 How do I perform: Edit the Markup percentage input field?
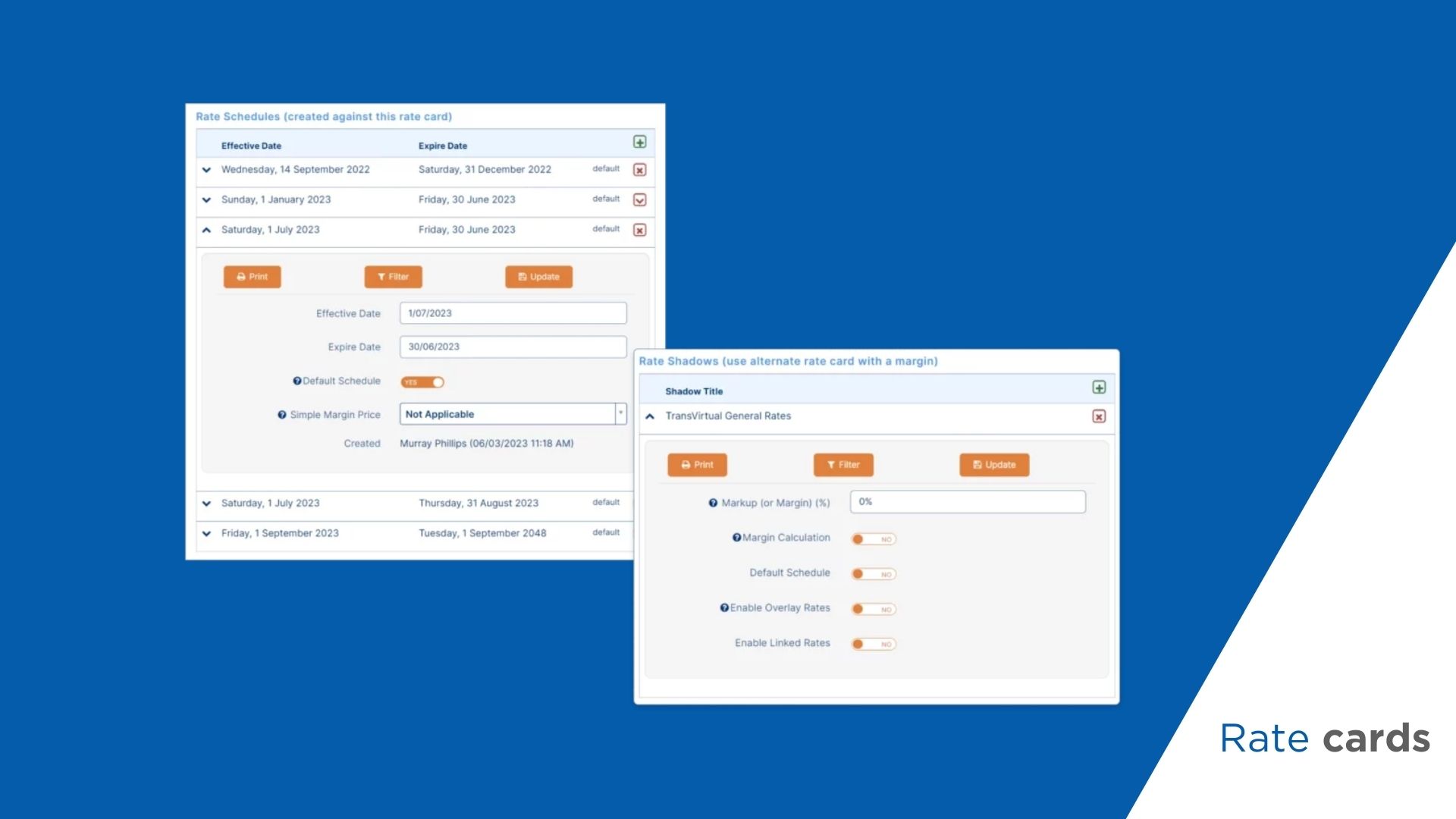coord(968,501)
